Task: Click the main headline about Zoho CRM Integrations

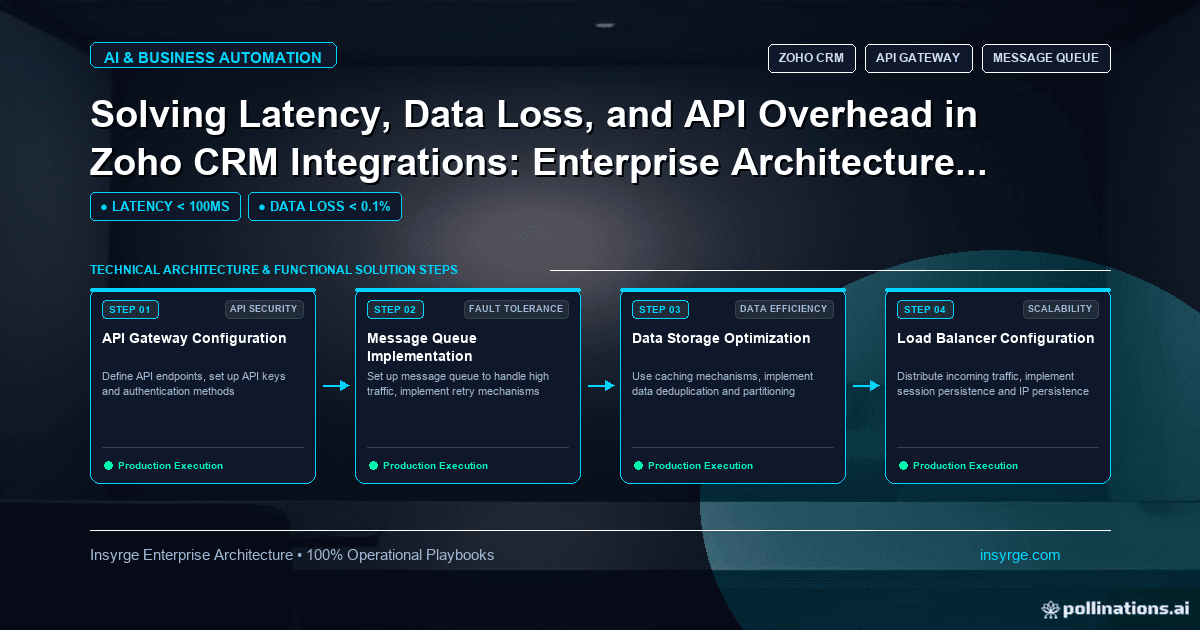Action: pos(539,139)
